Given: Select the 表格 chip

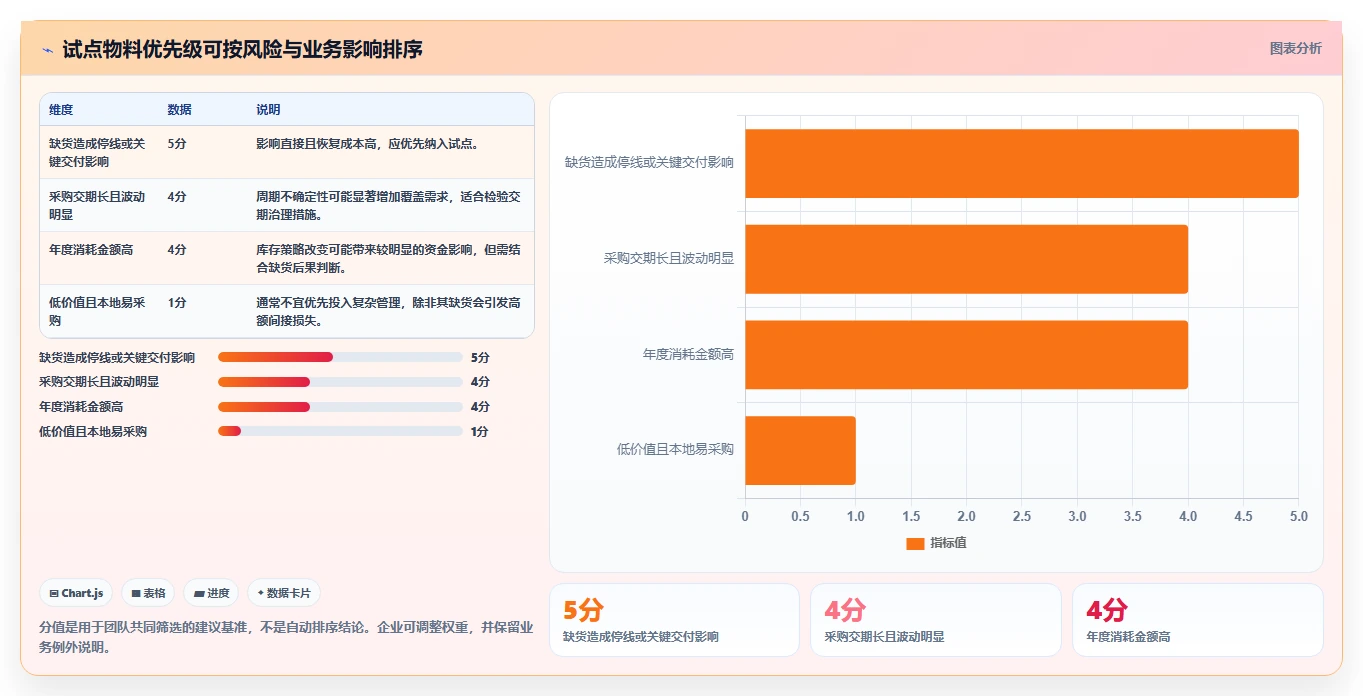Looking at the screenshot, I should (148, 593).
